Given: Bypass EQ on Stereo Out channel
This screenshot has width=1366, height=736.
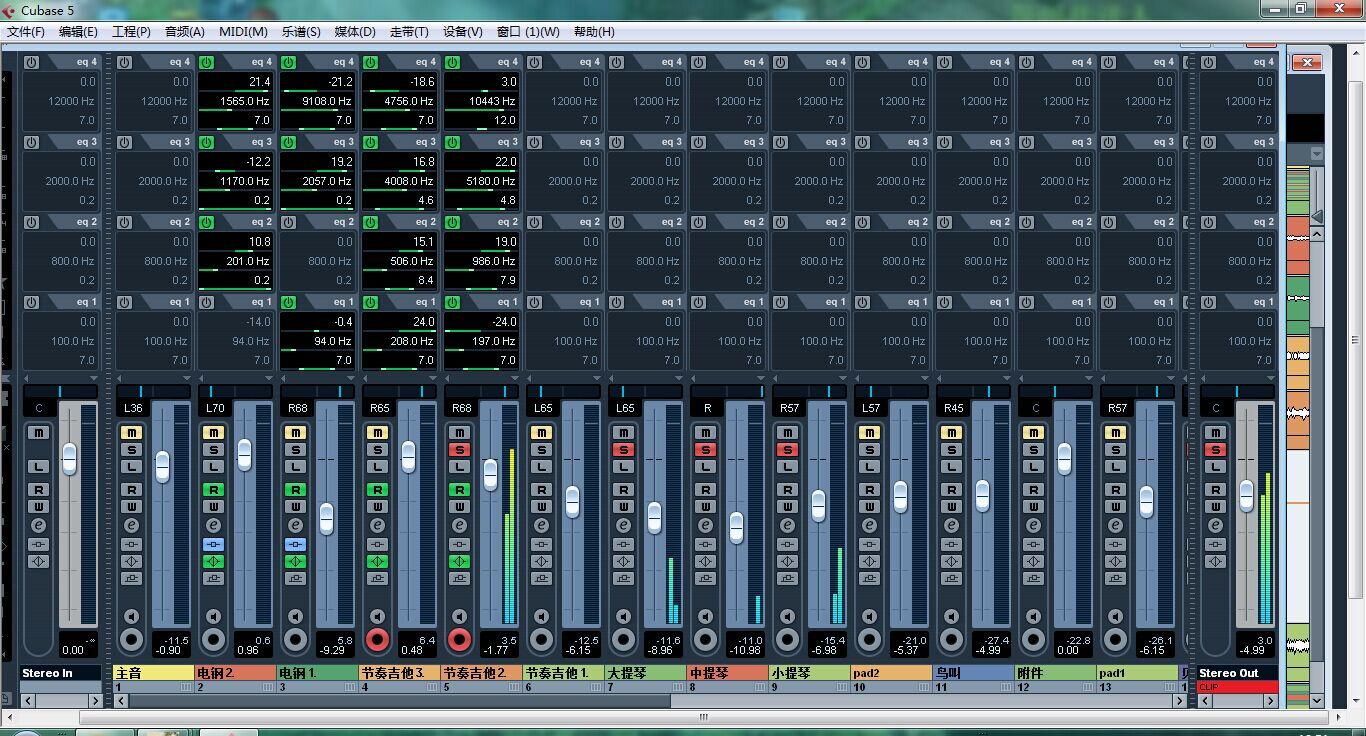Looking at the screenshot, I should pos(1215,561).
